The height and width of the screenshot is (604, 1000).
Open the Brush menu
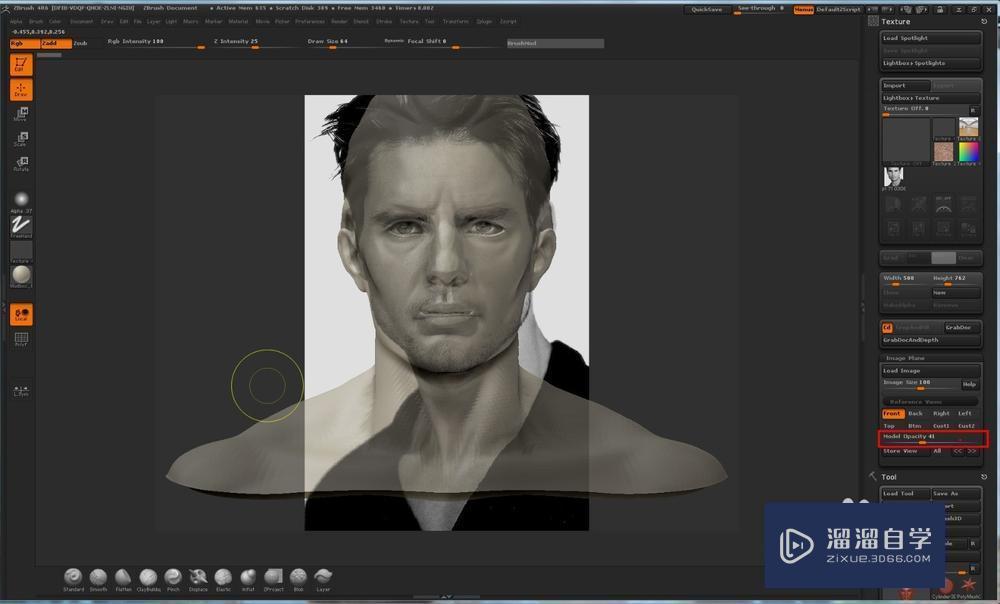tap(36, 22)
